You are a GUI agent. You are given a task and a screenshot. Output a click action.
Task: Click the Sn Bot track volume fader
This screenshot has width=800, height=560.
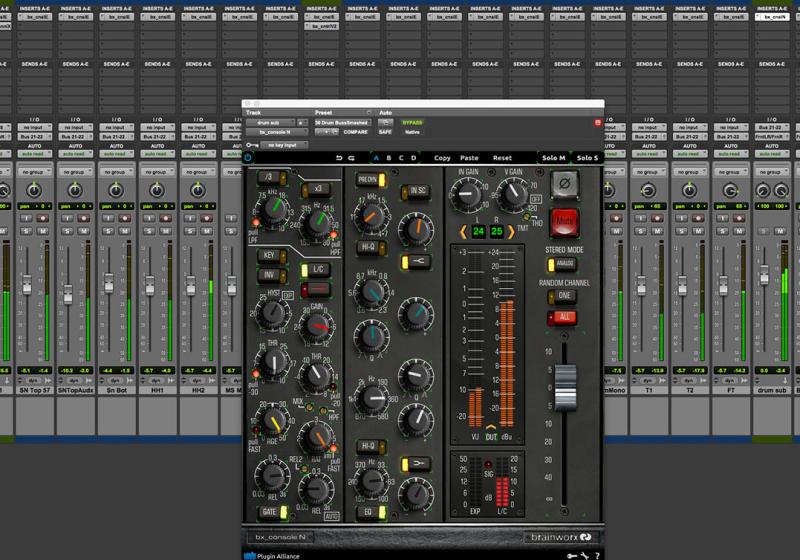(109, 283)
